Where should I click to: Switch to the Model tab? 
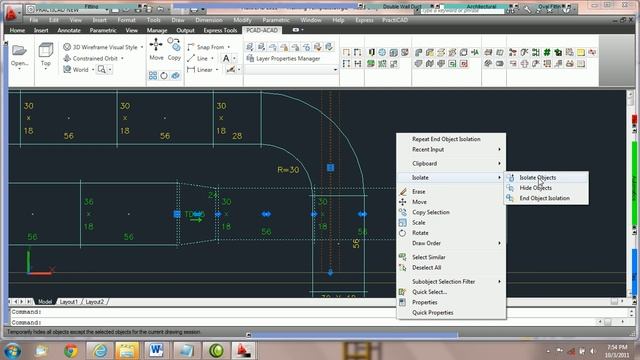click(45, 302)
